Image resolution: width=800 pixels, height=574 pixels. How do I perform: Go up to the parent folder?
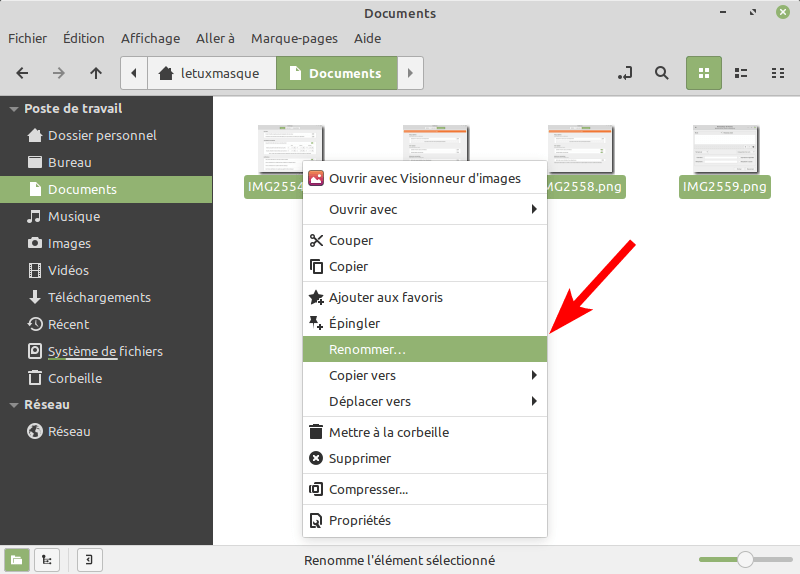click(96, 73)
